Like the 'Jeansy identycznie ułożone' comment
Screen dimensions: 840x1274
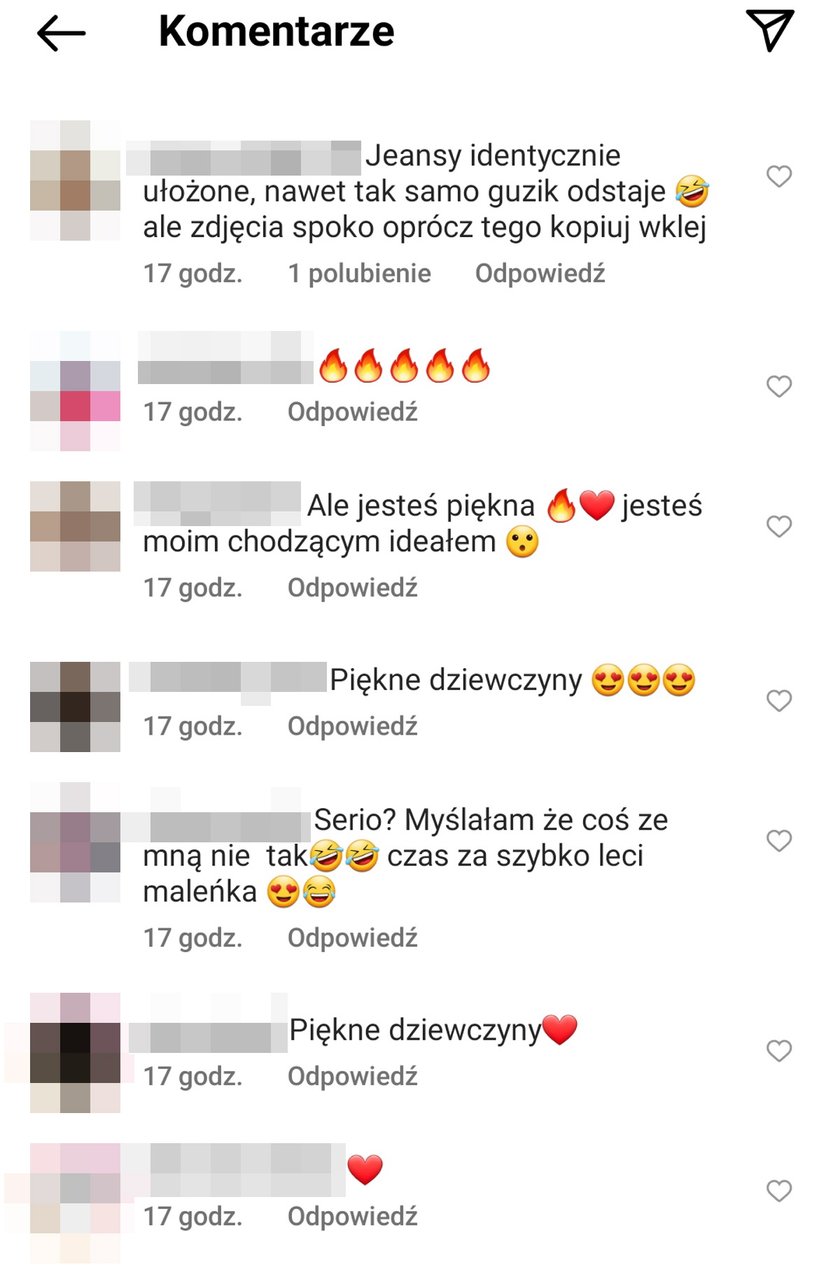779,177
